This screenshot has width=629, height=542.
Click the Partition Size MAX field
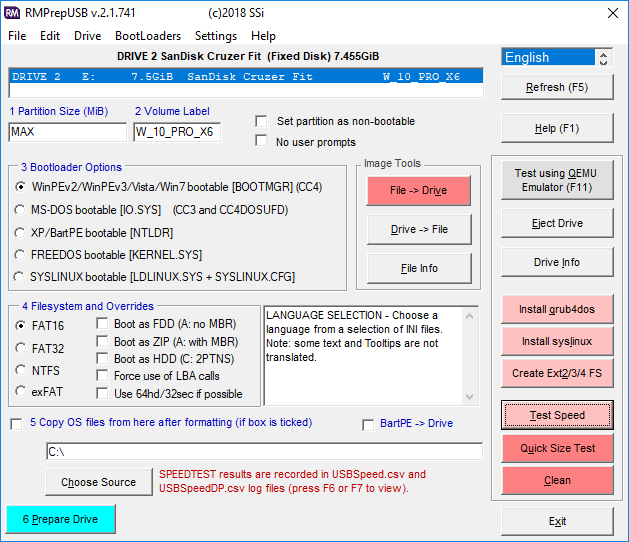(68, 132)
